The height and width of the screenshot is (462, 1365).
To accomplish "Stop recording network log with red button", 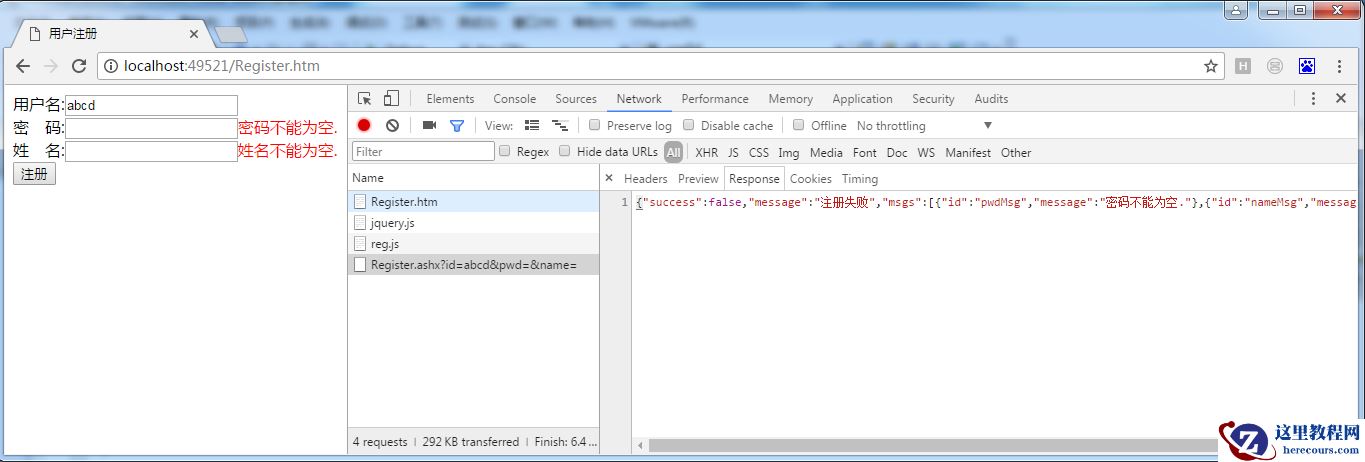I will point(364,125).
